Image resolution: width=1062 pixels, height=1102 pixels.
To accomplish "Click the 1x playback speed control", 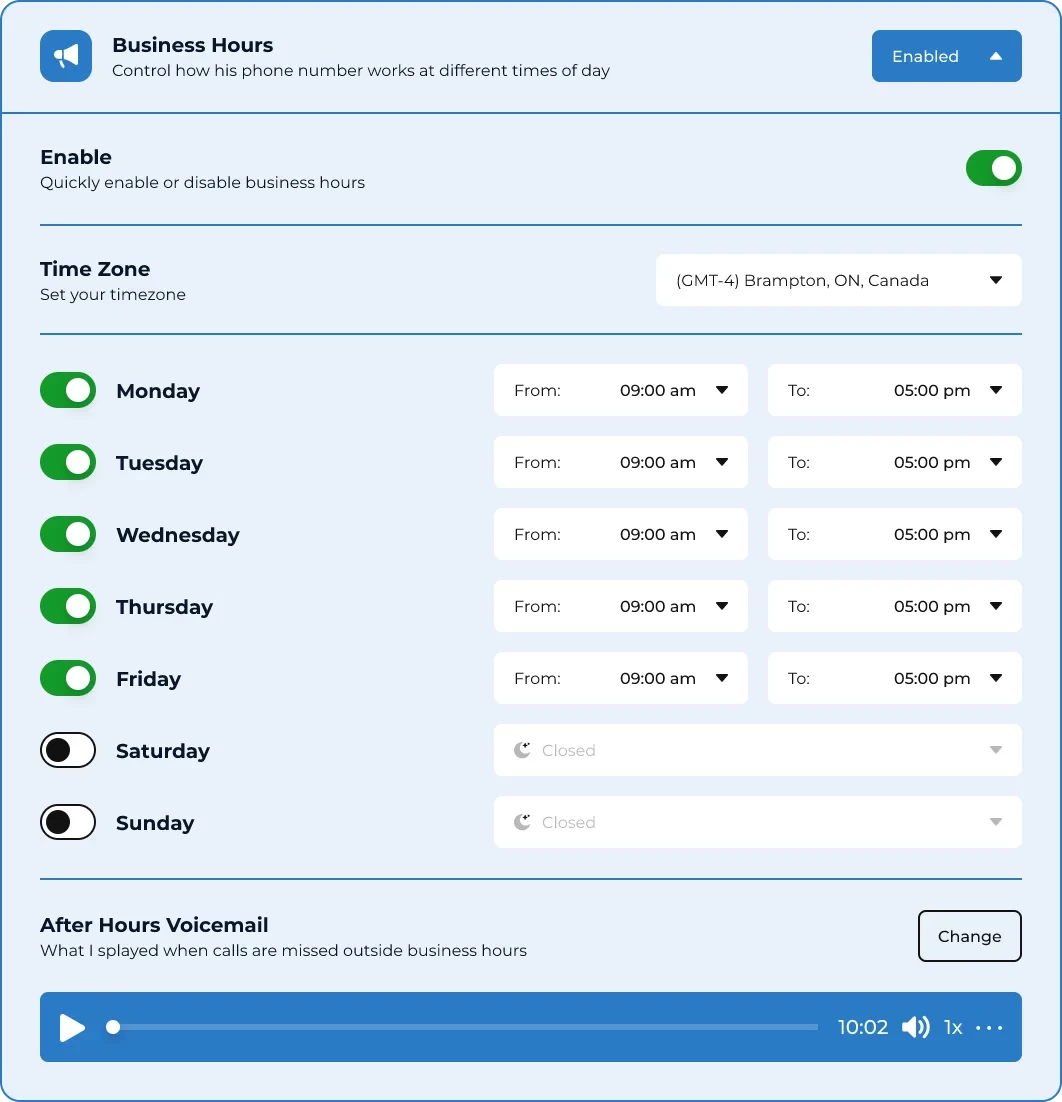I will [952, 1027].
